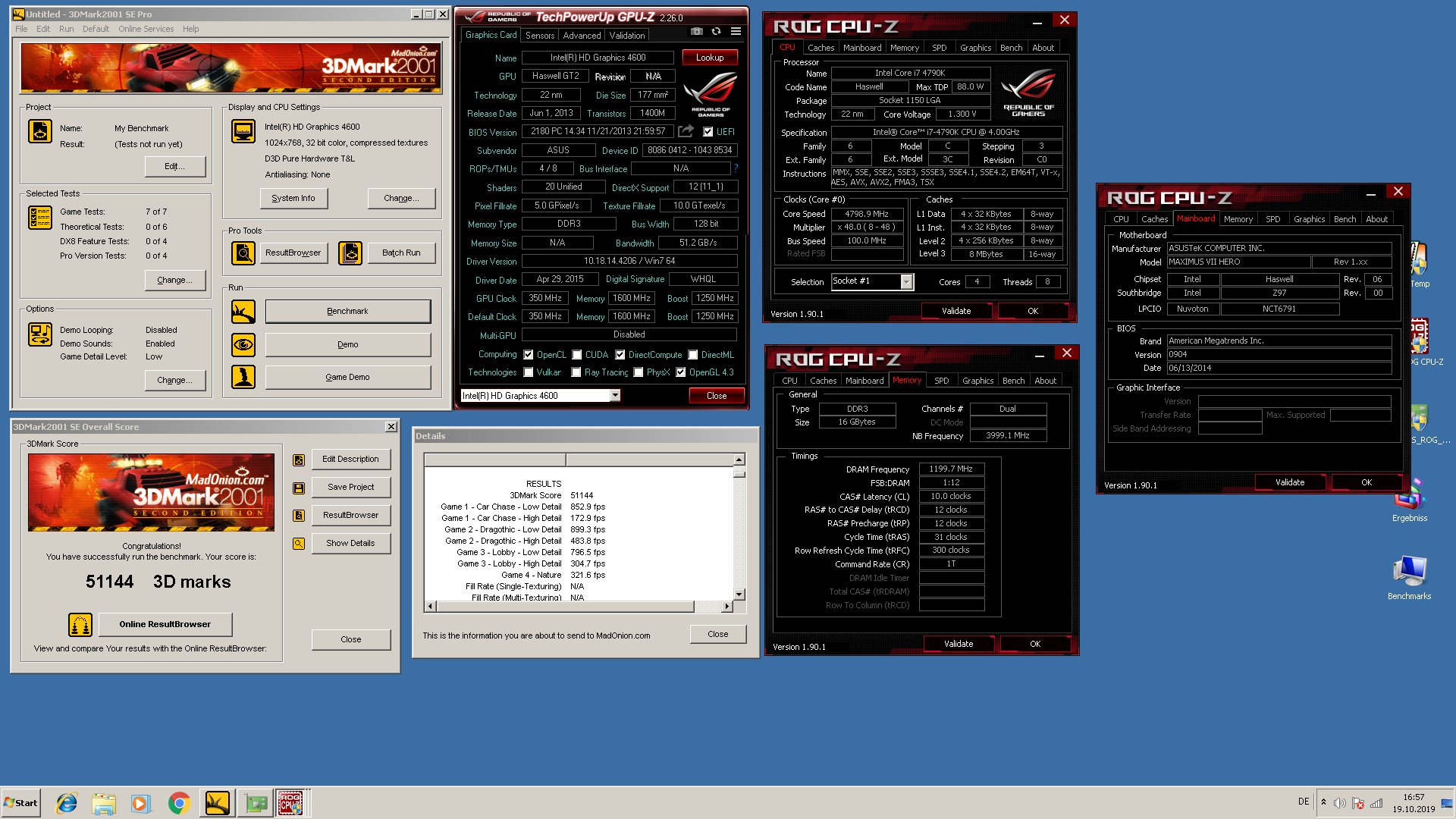Click Start button on taskbar
The image size is (1456, 819).
click(x=20, y=803)
